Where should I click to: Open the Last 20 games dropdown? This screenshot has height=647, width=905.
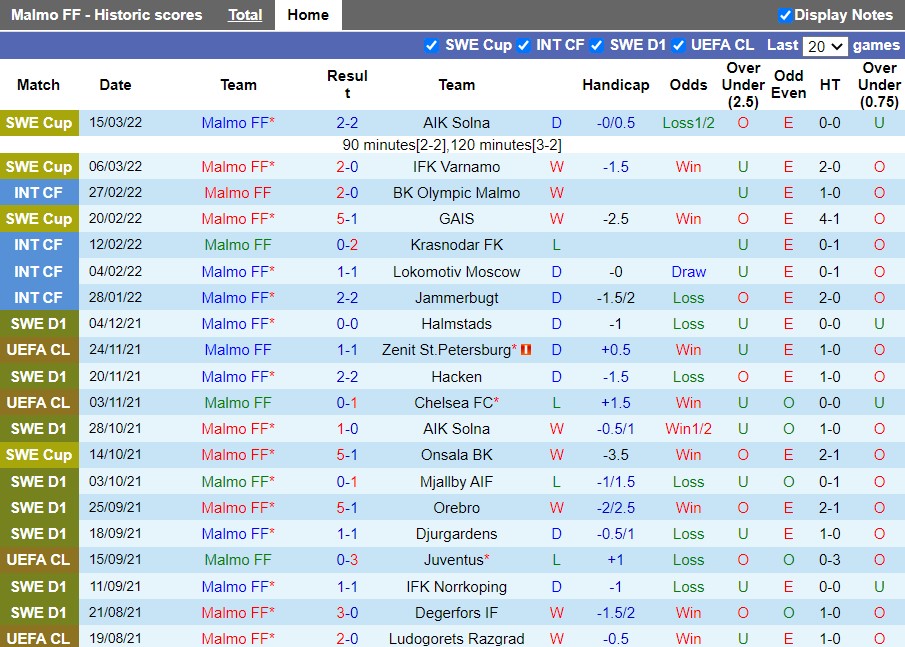825,46
